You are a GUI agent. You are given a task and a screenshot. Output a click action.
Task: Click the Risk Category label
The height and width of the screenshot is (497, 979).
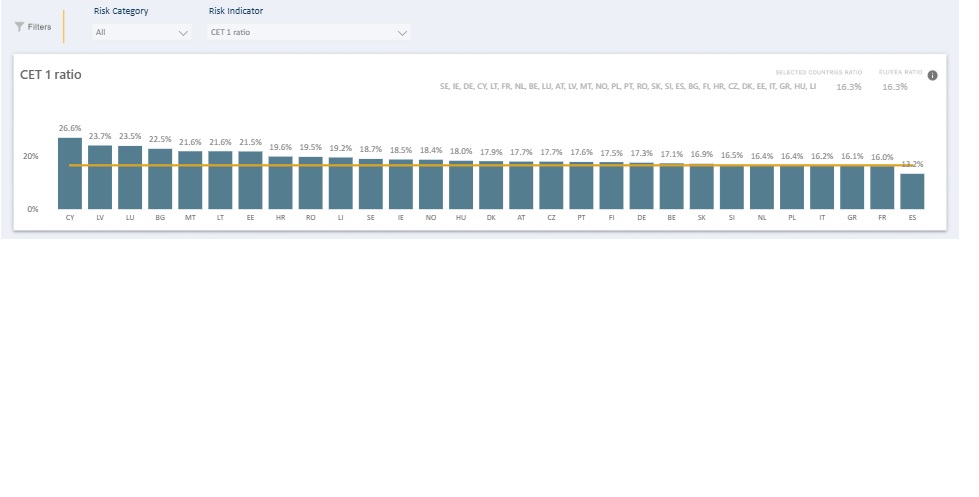[121, 11]
